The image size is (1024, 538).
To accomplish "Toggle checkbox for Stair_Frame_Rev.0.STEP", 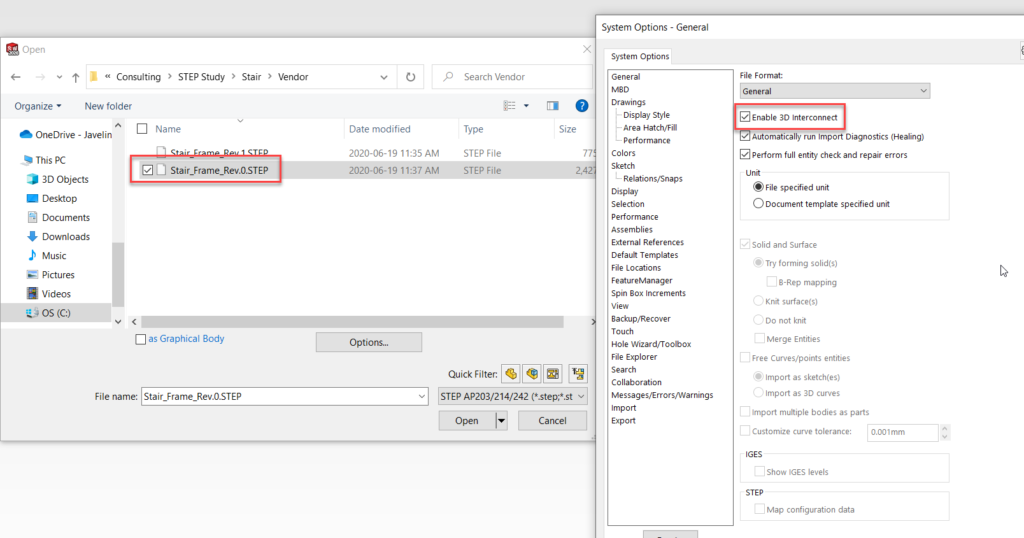I will (x=148, y=170).
